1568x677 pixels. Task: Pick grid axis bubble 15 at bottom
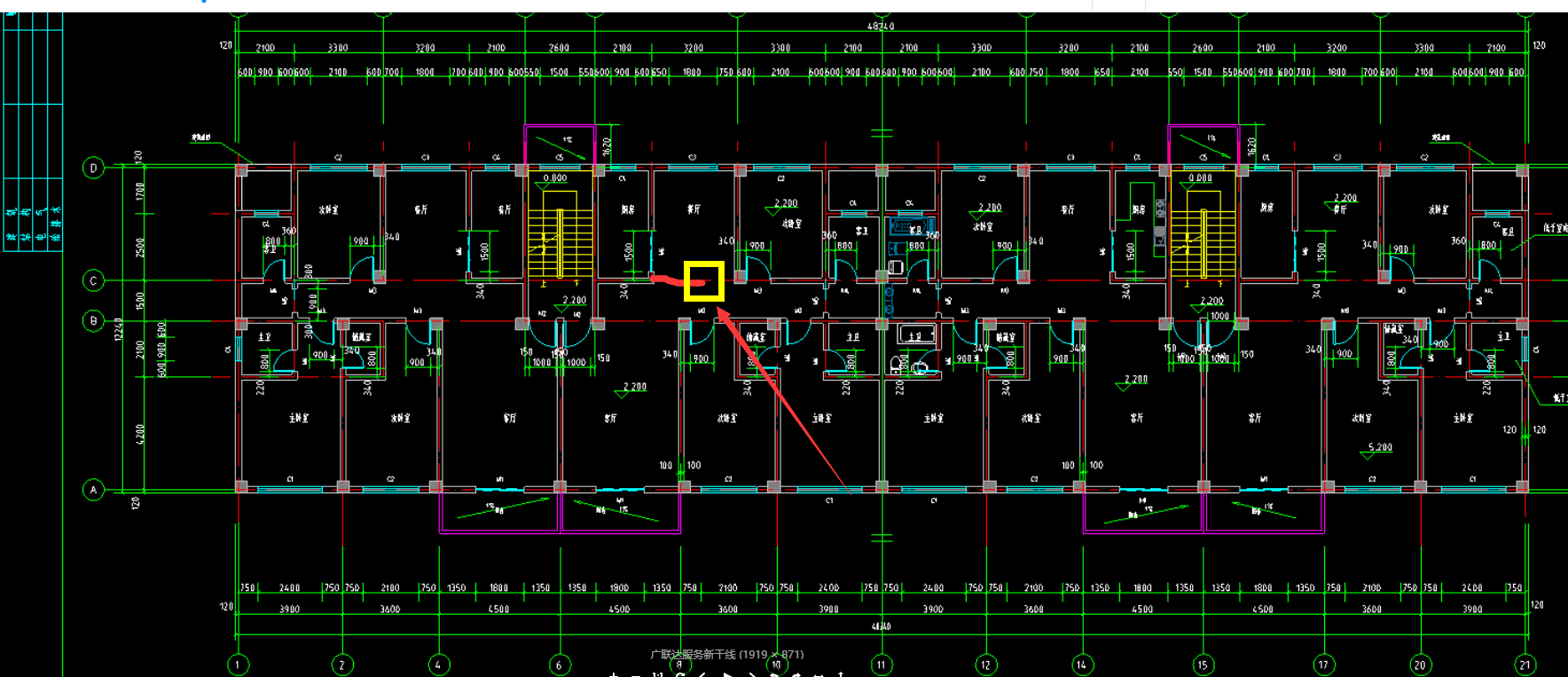1203,665
